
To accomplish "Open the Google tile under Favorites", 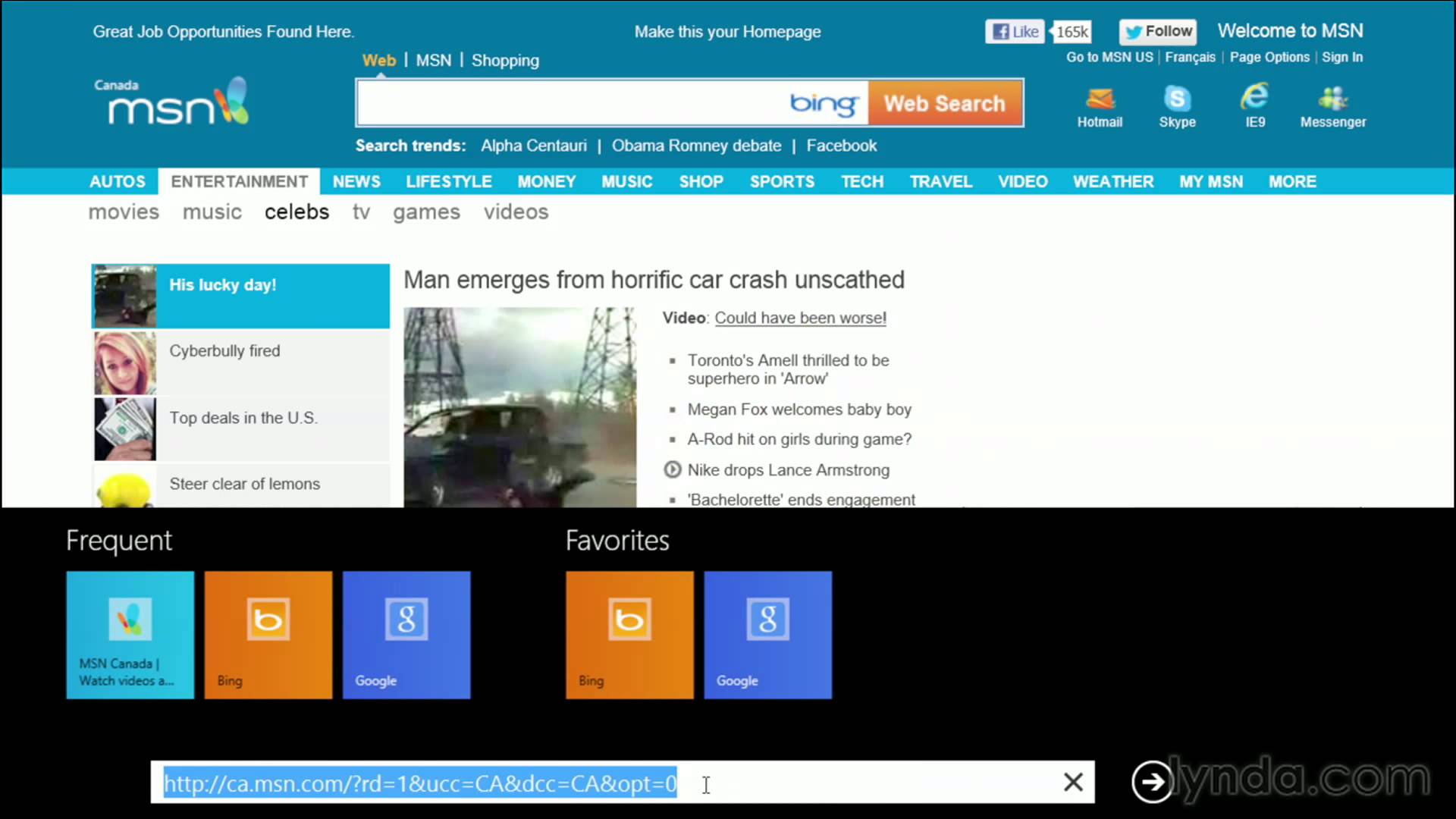I will tap(767, 635).
